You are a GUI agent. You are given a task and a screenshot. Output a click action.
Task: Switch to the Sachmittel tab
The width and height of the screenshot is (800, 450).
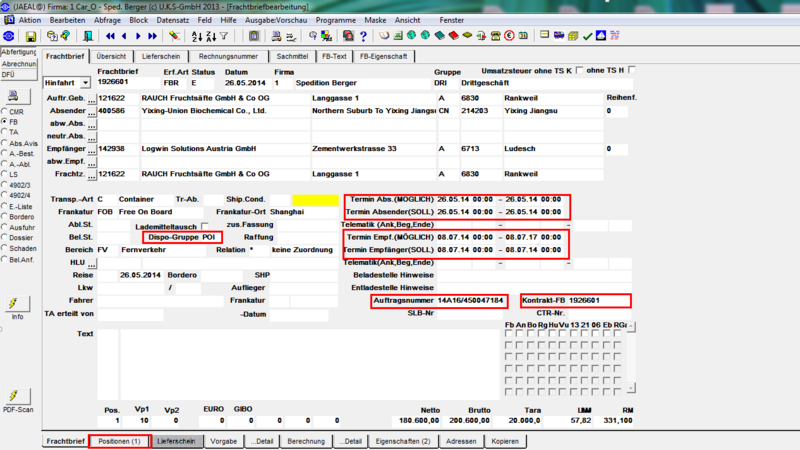click(292, 57)
